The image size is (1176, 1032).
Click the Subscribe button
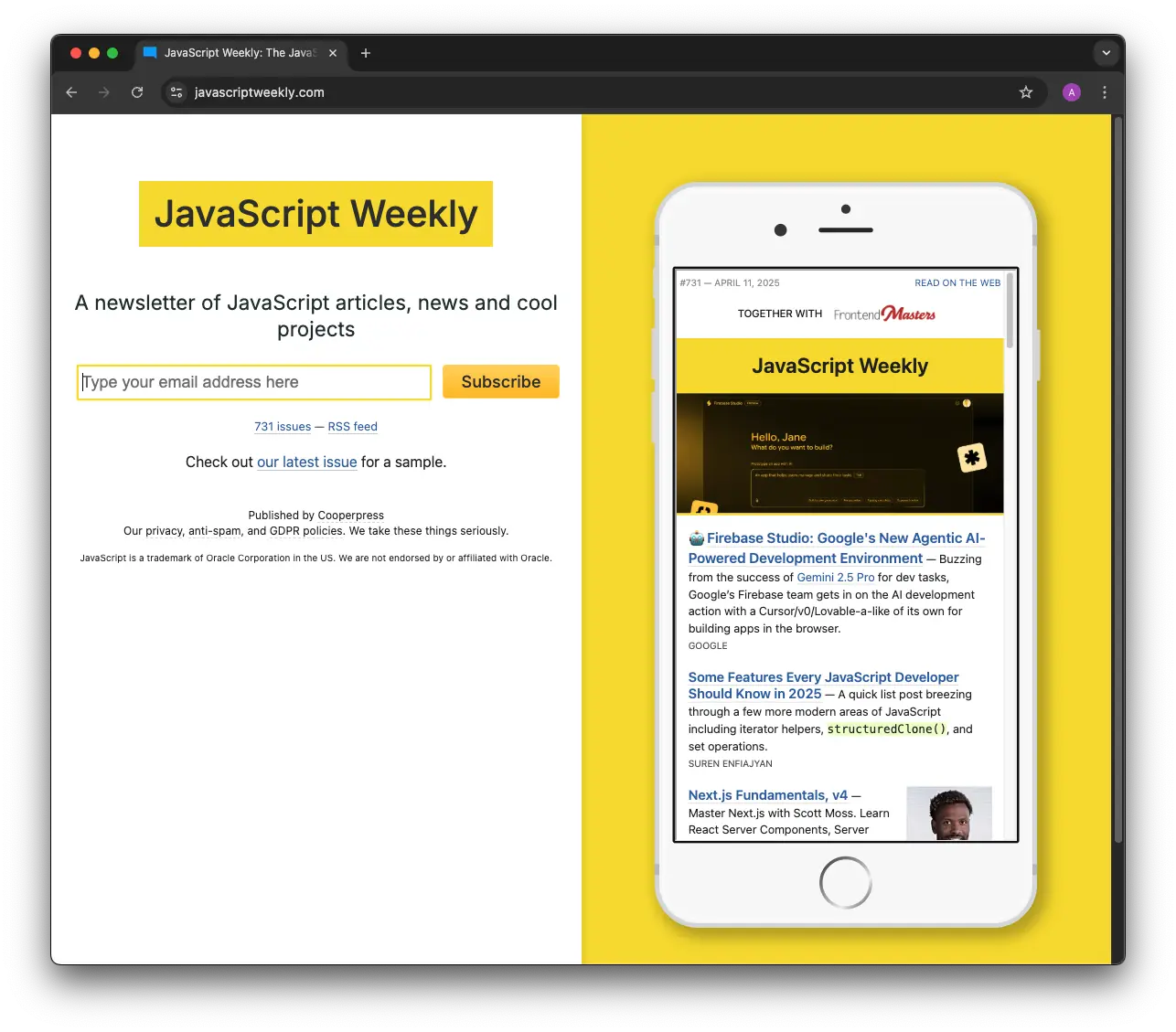(x=501, y=382)
